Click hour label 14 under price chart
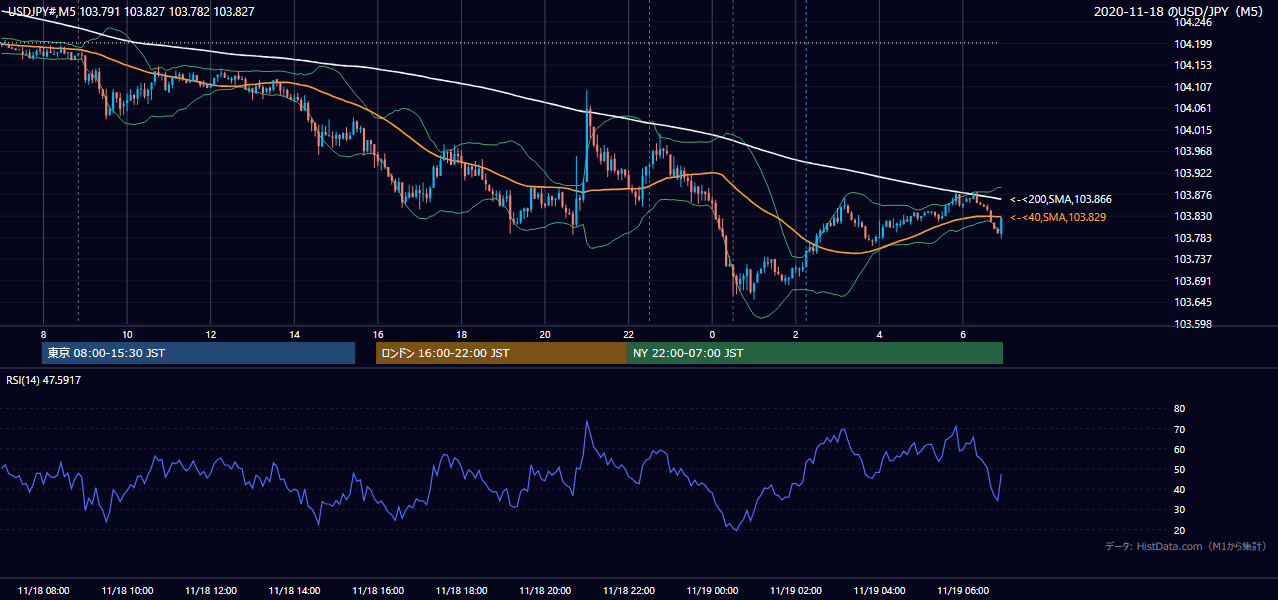The width and height of the screenshot is (1278, 600). click(294, 334)
